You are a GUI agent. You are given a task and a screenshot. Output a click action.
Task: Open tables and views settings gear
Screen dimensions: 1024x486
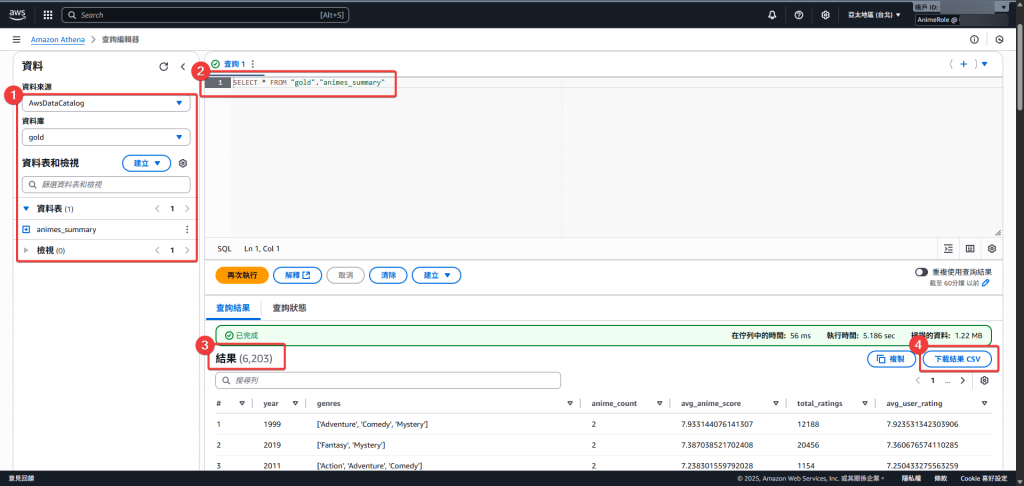[x=183, y=163]
